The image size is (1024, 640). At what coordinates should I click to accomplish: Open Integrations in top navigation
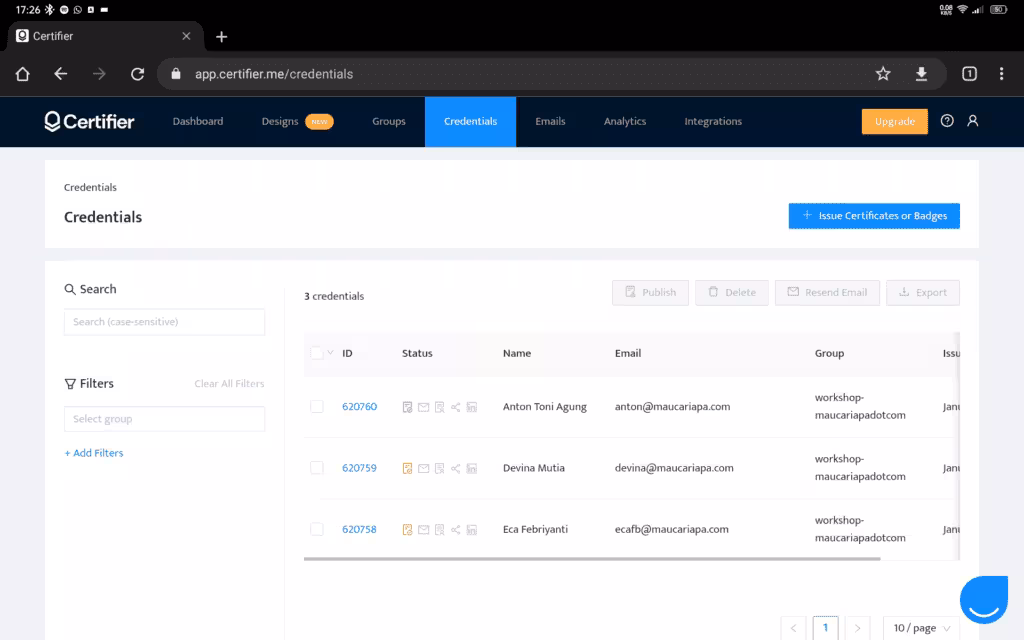pos(712,121)
